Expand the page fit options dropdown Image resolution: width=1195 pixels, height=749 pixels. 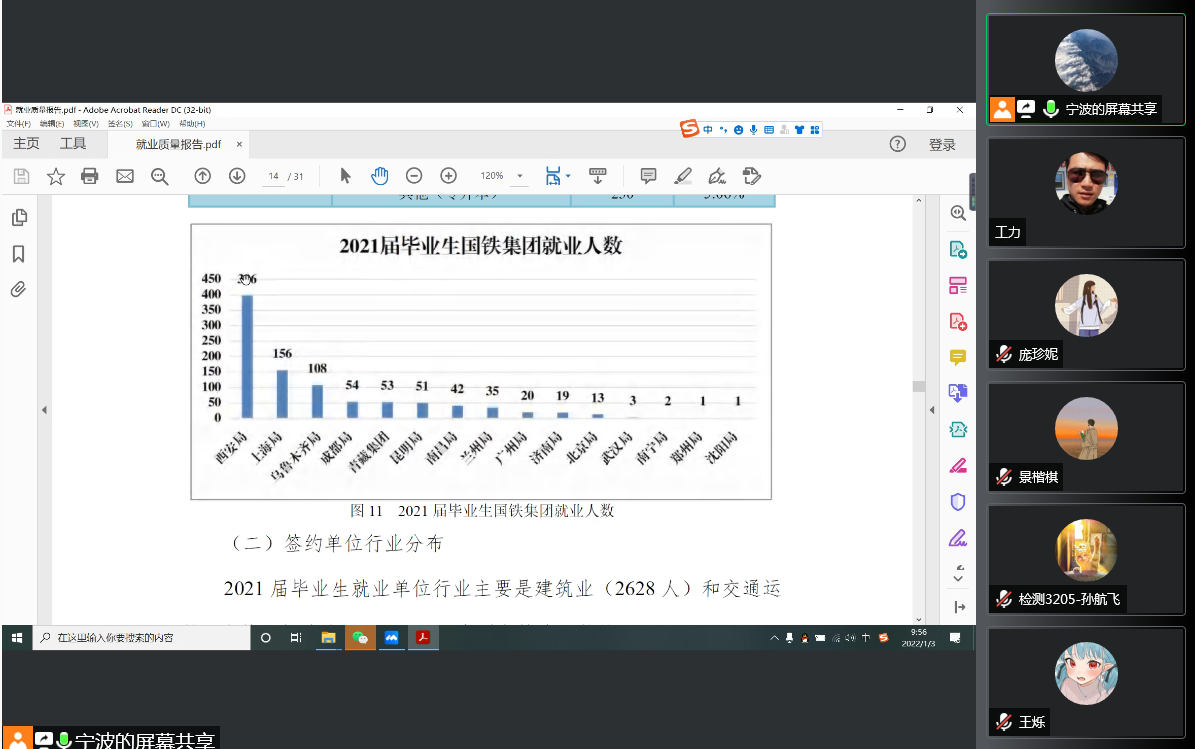(568, 177)
